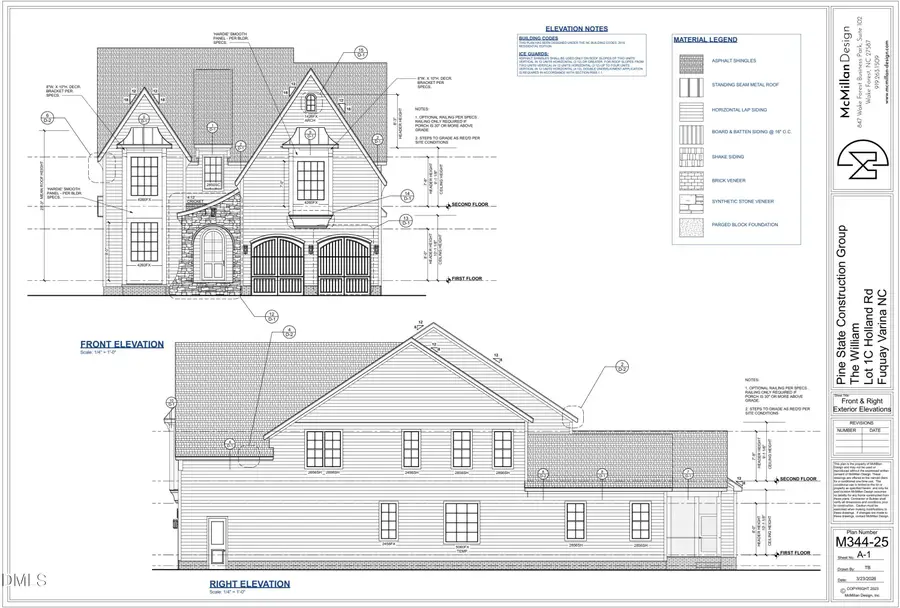Click the revisions 'DATE' column header

[x=875, y=430]
